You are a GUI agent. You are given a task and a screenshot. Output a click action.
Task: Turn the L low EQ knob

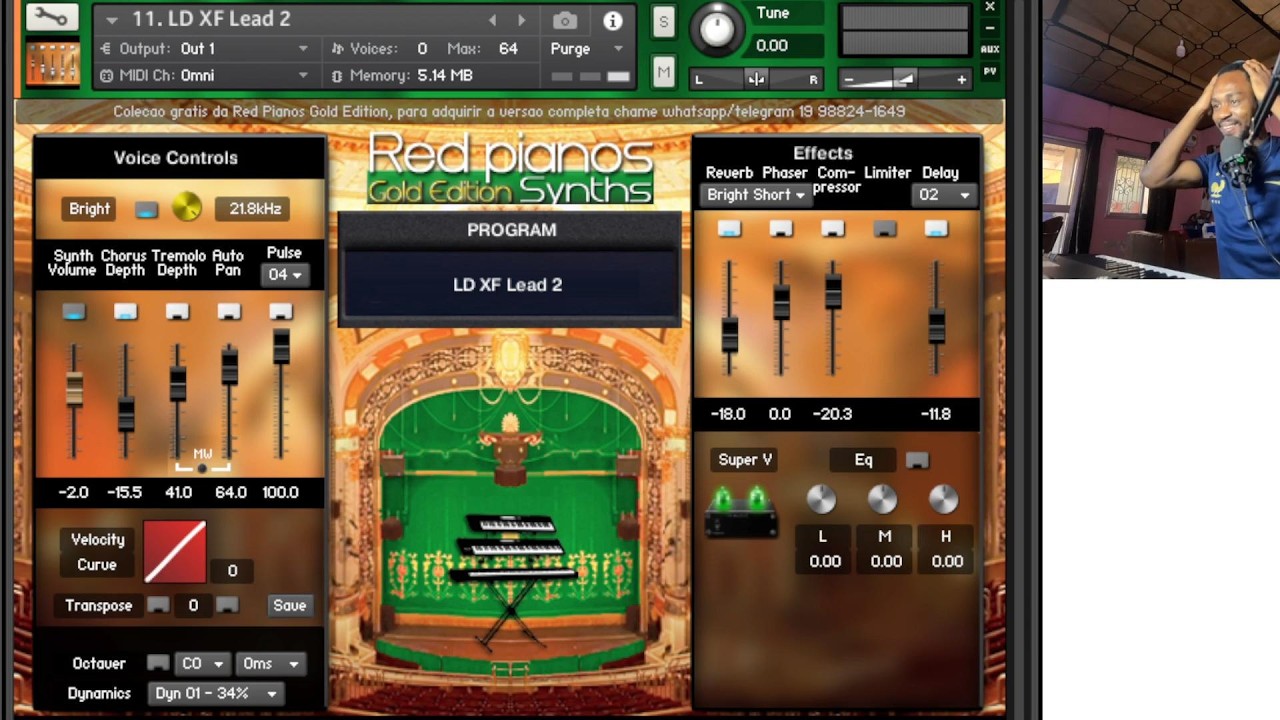[821, 499]
